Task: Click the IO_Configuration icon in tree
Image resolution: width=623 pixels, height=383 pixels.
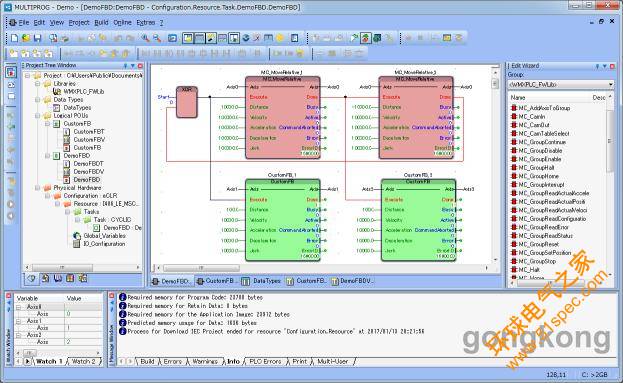Action: (77, 244)
